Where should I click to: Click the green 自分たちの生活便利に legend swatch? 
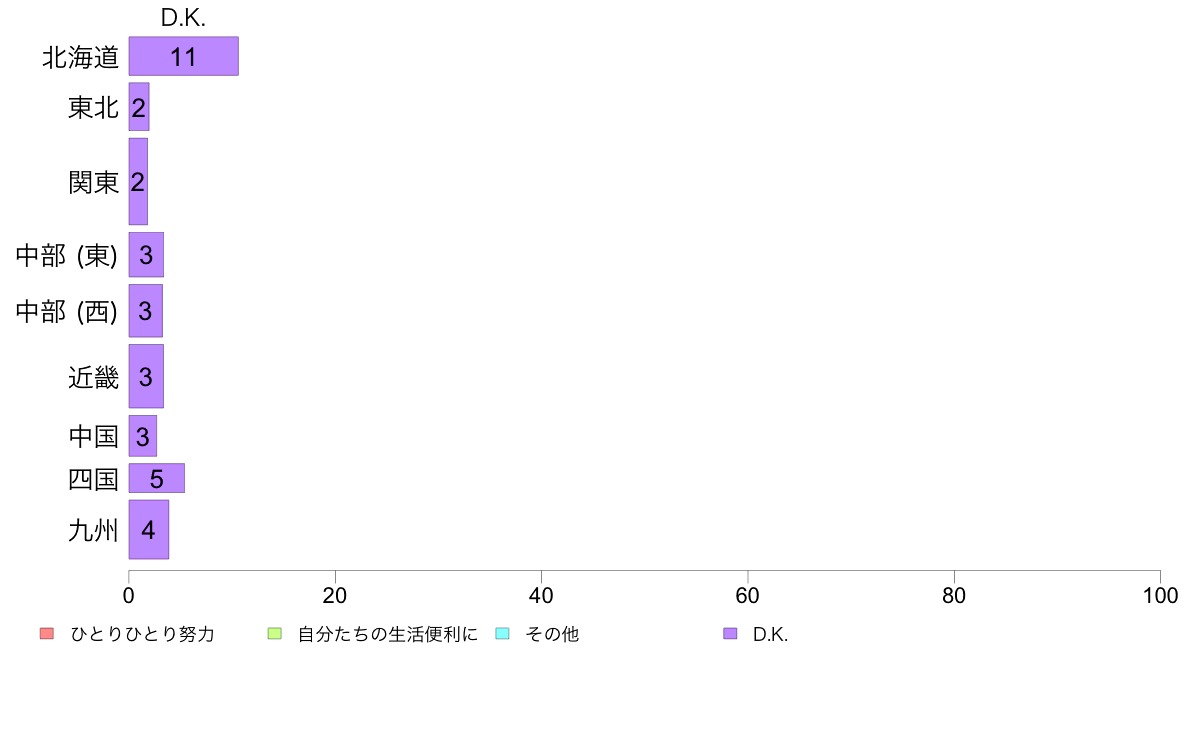(x=274, y=634)
